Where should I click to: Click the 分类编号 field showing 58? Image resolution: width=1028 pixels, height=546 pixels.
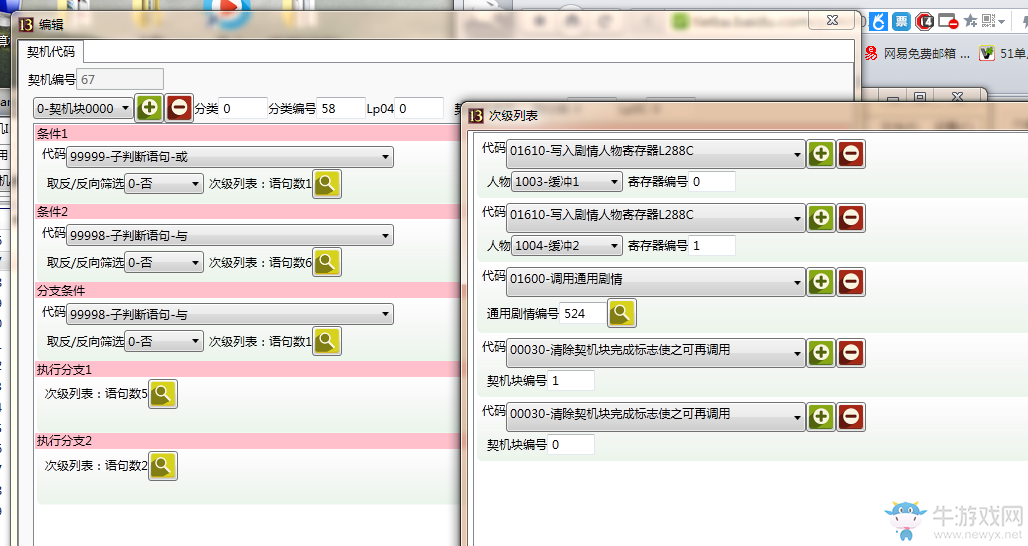(x=341, y=108)
